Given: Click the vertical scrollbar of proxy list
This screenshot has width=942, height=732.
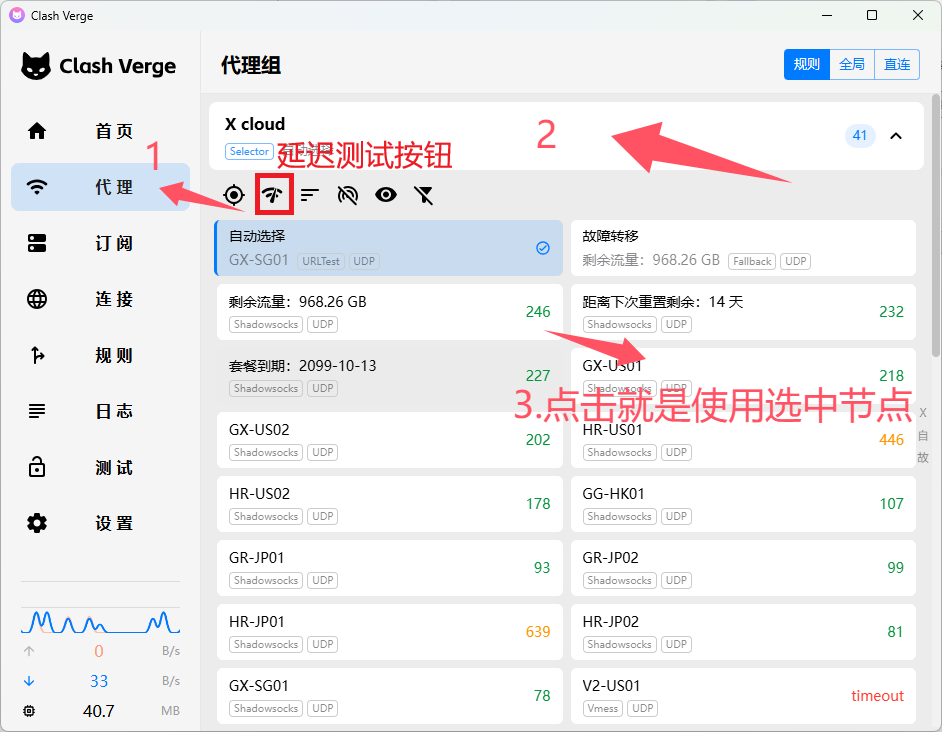Looking at the screenshot, I should coord(936,225).
